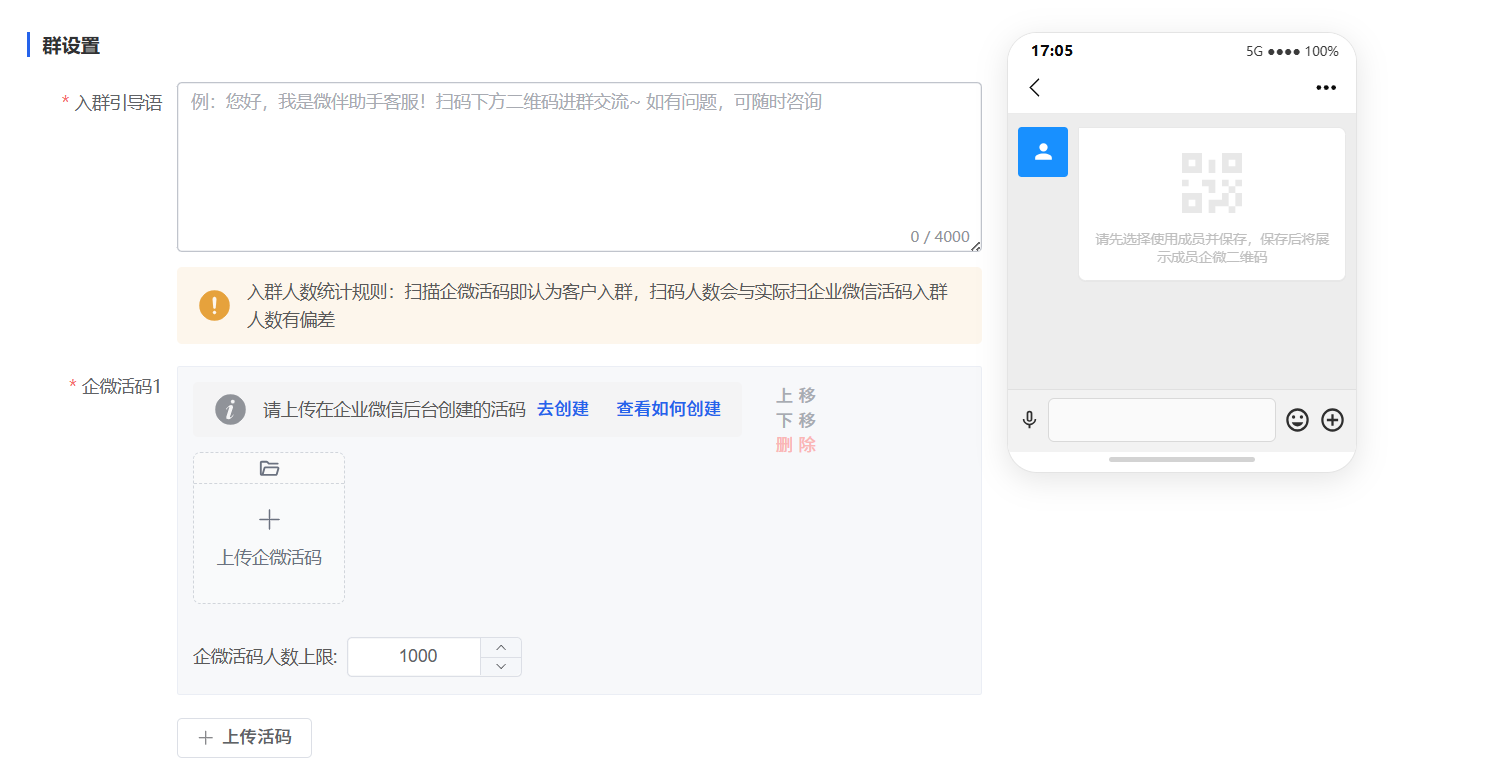Click the 企微活码人数上限 label
Image resolution: width=1501 pixels, height=781 pixels.
pos(265,657)
